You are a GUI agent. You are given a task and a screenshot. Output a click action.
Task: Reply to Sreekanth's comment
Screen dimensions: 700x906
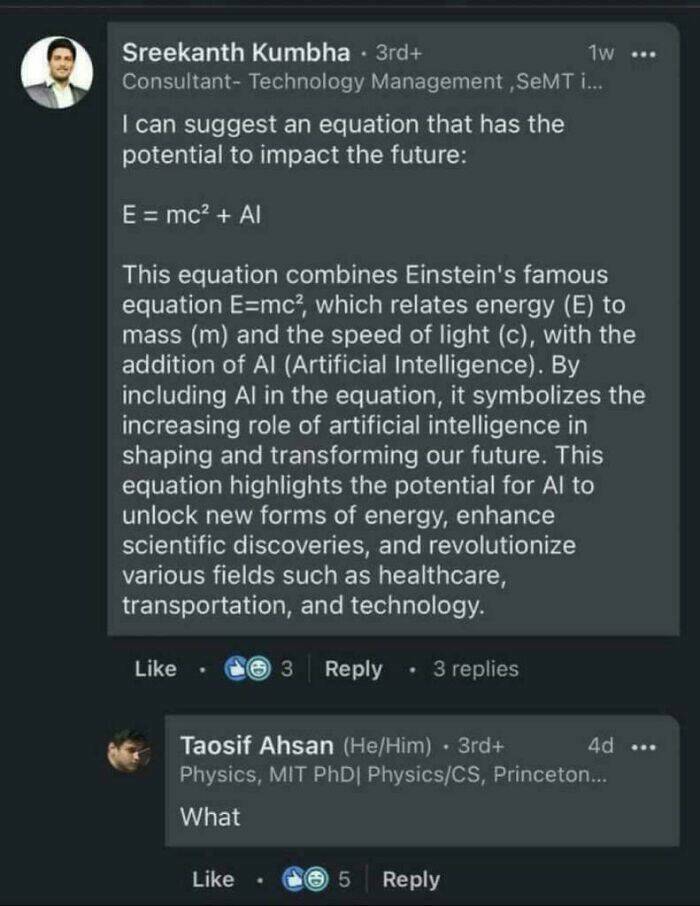pyautogui.click(x=355, y=670)
